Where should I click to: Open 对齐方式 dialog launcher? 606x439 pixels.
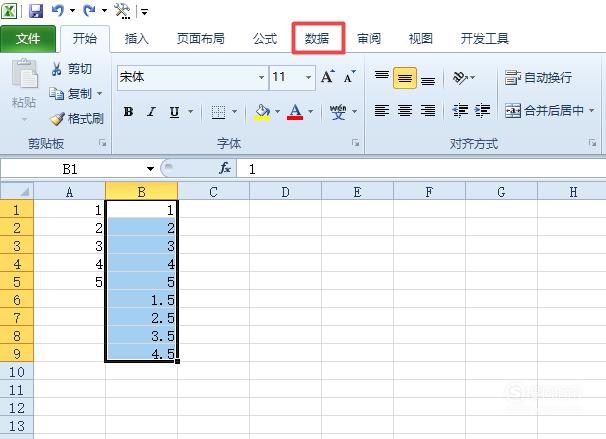pos(592,143)
